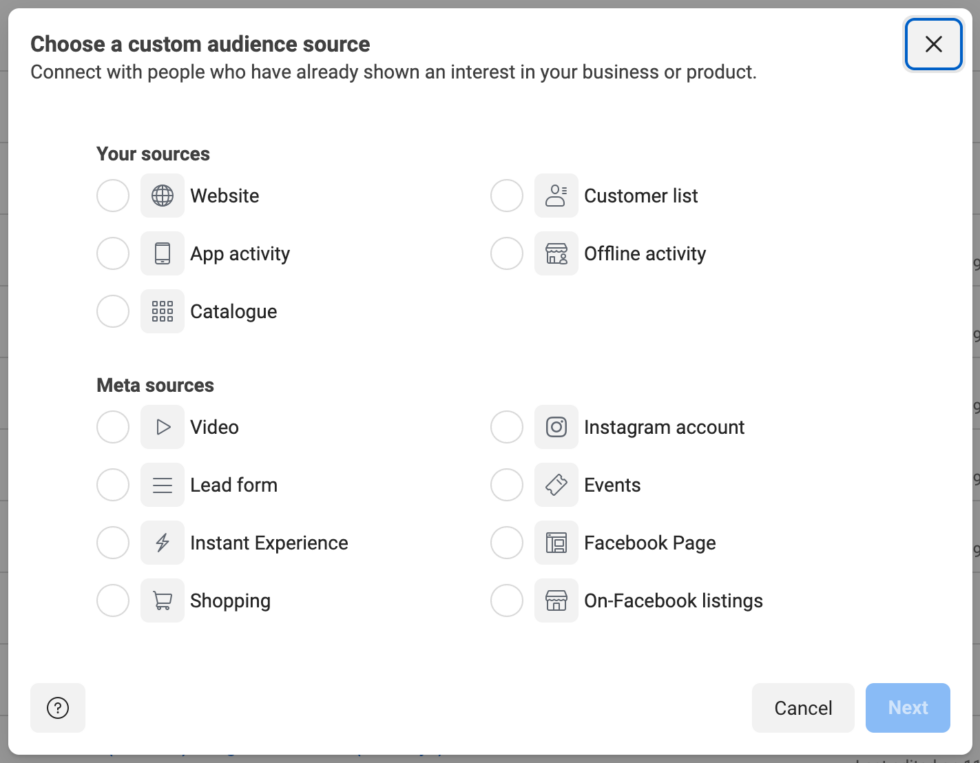This screenshot has width=980, height=763.
Task: Click the Offline activity shop icon
Action: pyautogui.click(x=556, y=254)
